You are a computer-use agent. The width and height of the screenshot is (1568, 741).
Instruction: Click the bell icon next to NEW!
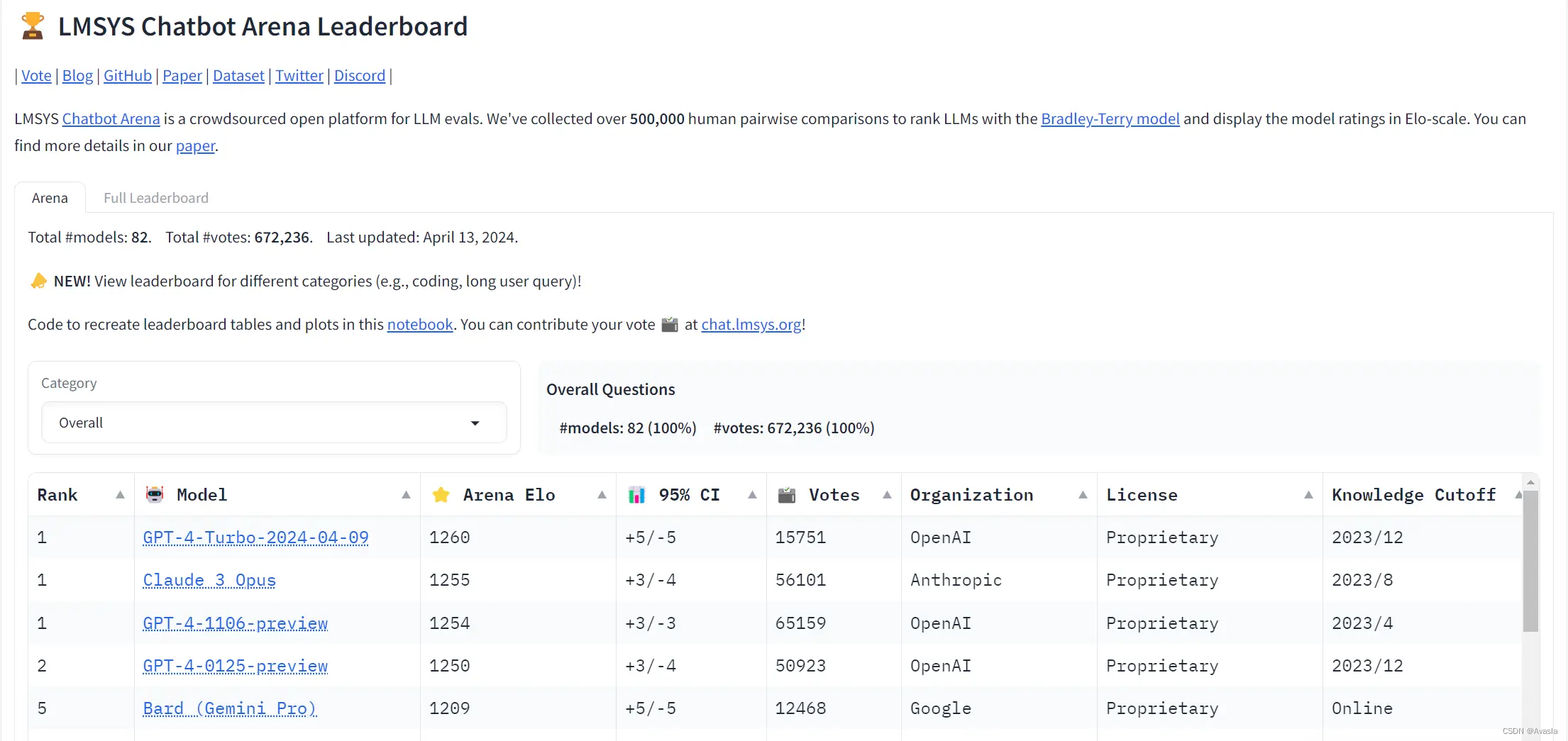pyautogui.click(x=38, y=281)
